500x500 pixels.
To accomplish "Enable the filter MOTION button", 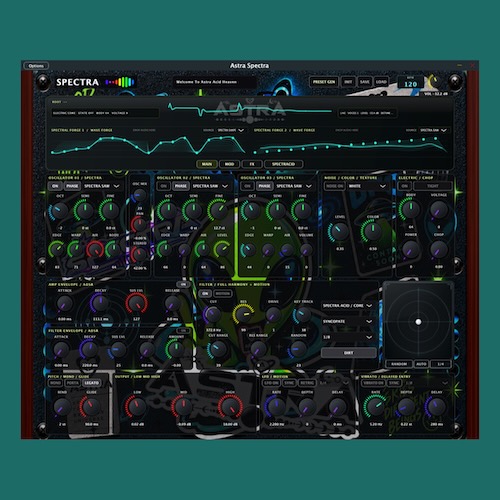I will (222, 294).
